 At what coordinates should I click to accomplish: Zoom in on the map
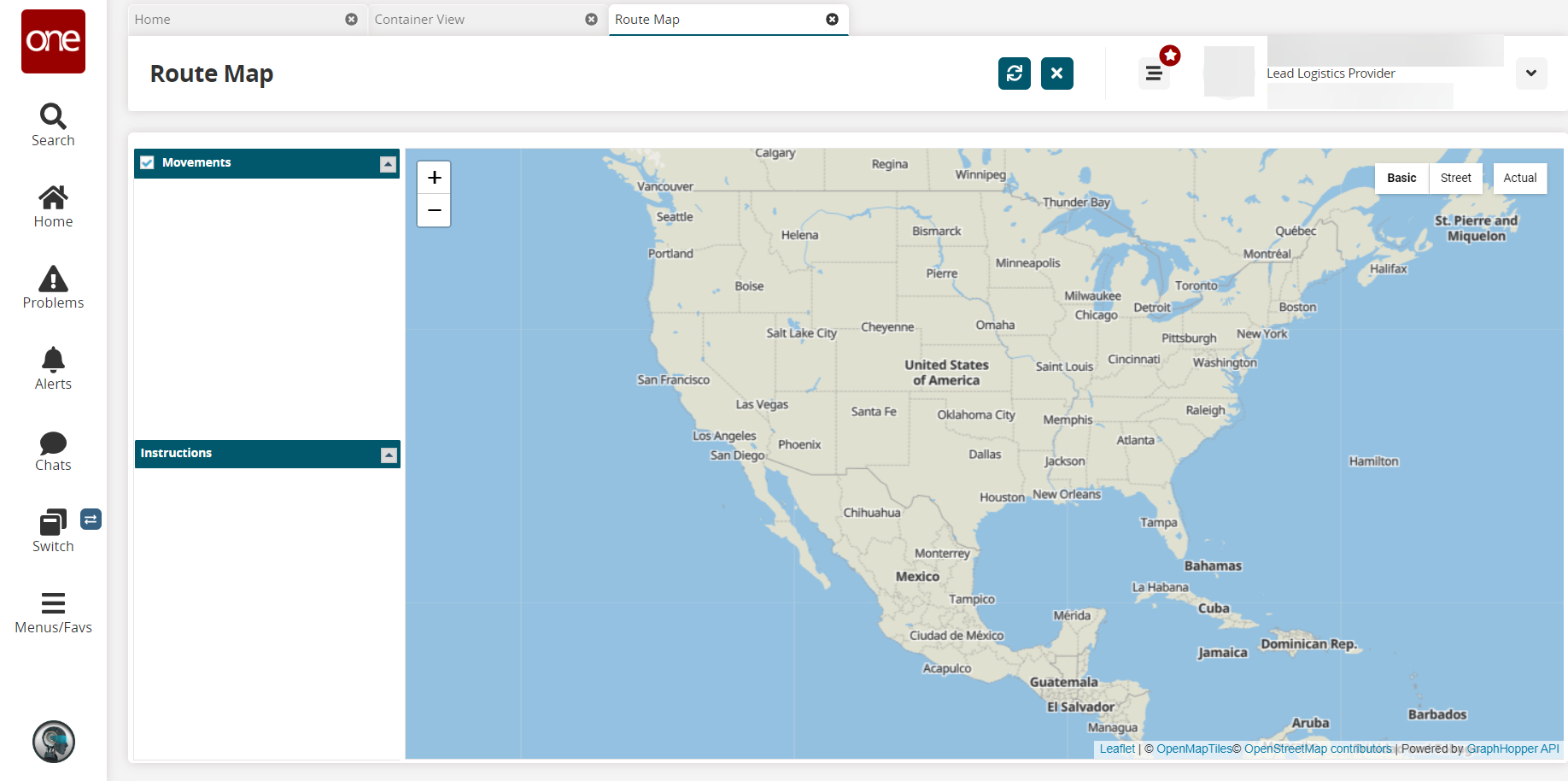click(x=434, y=178)
